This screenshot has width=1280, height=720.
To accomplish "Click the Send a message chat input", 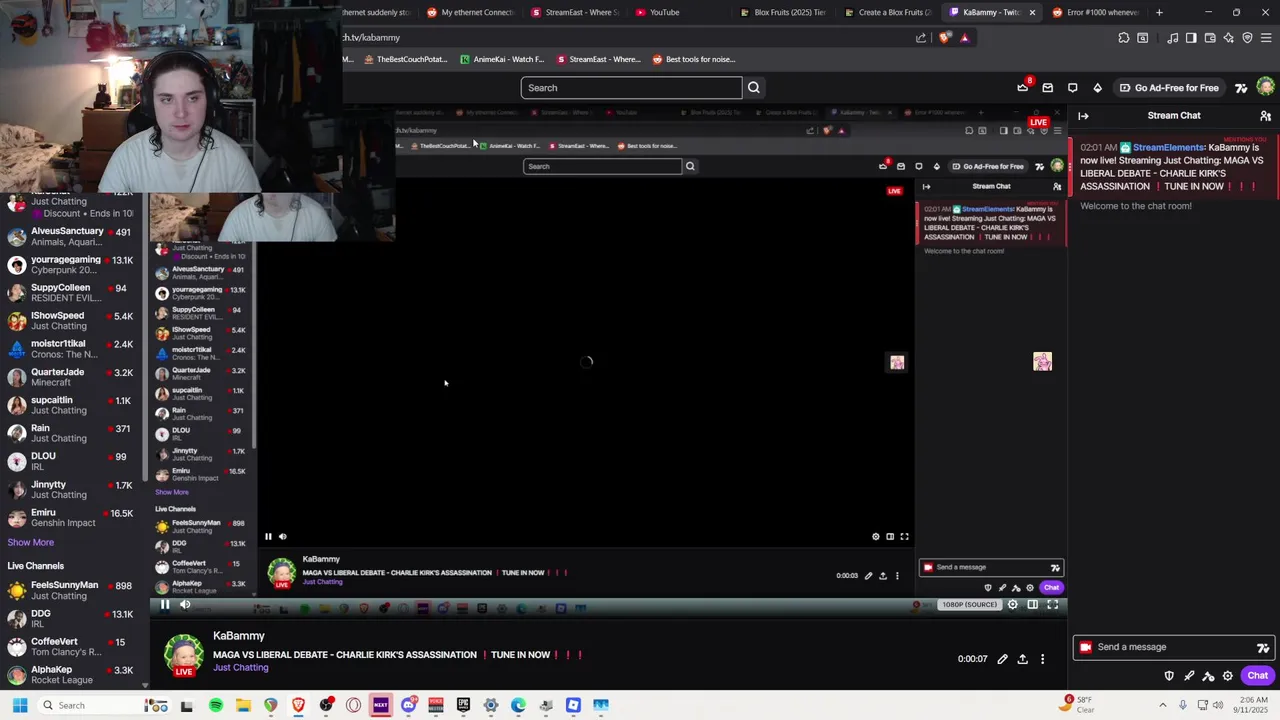I will [x=1172, y=647].
